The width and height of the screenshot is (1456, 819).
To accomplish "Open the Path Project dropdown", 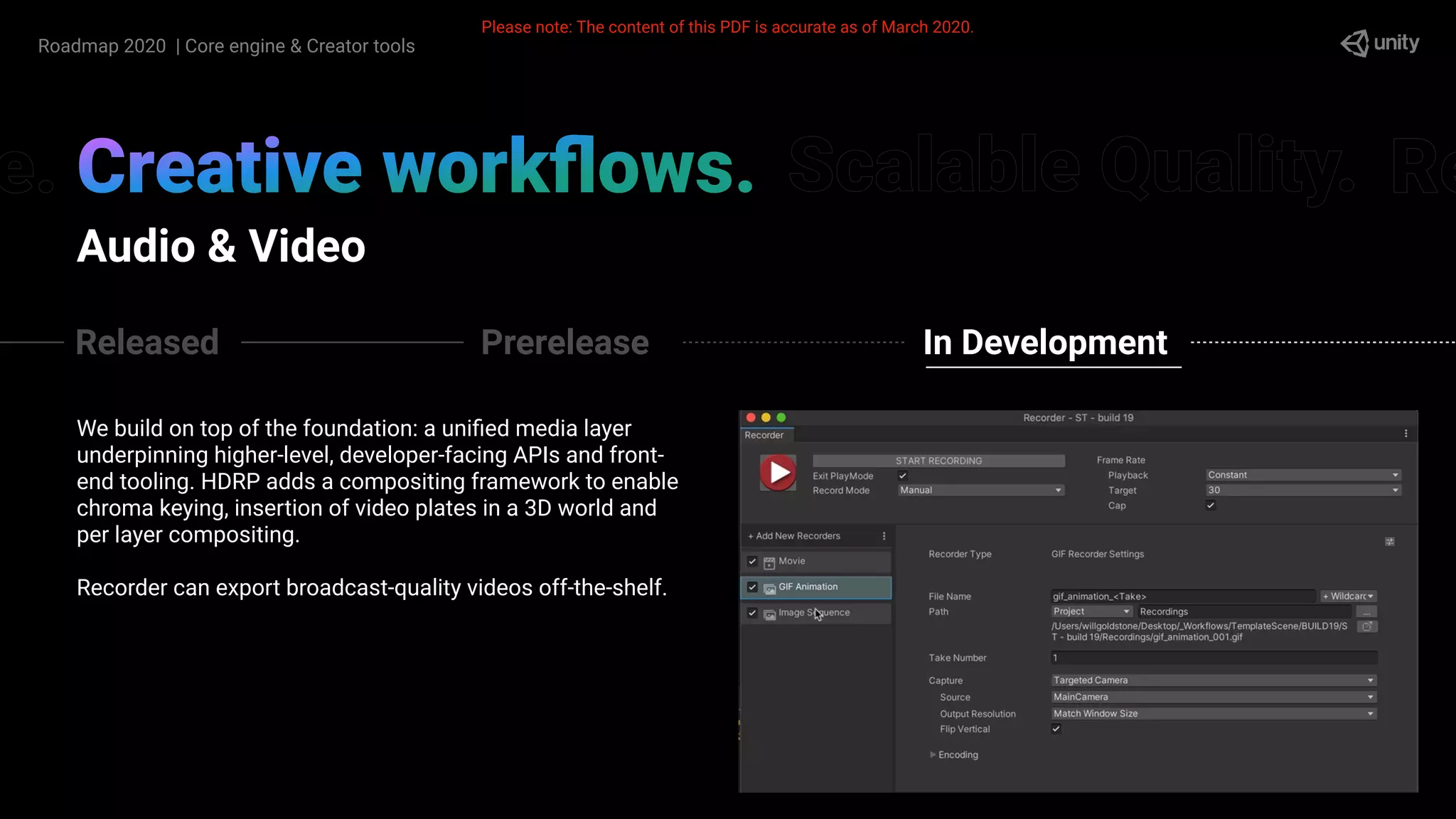I will pos(1091,611).
